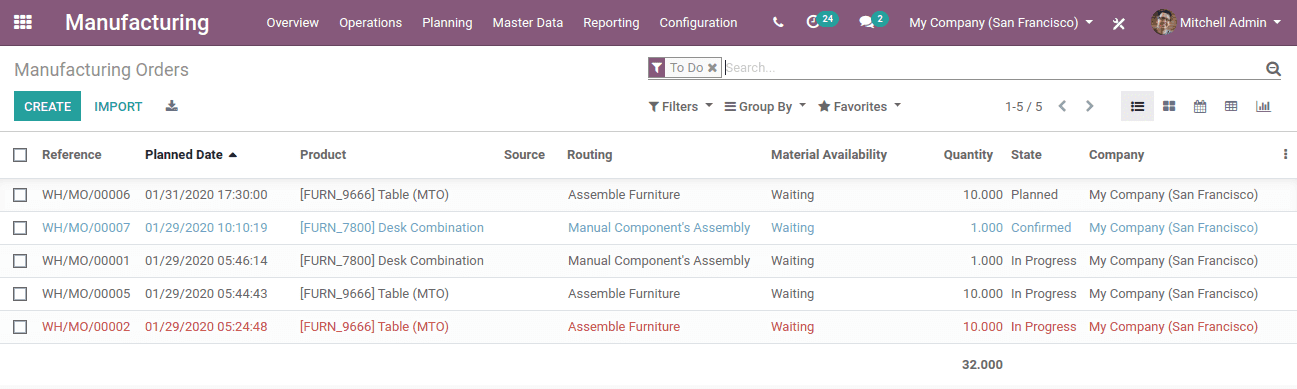Toggle select-all checkbox in header
The image size is (1297, 389).
tap(20, 154)
